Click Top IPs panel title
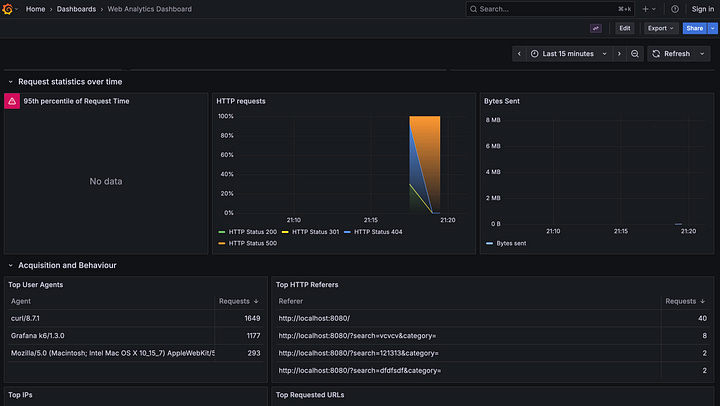The height and width of the screenshot is (406, 720). tap(20, 395)
